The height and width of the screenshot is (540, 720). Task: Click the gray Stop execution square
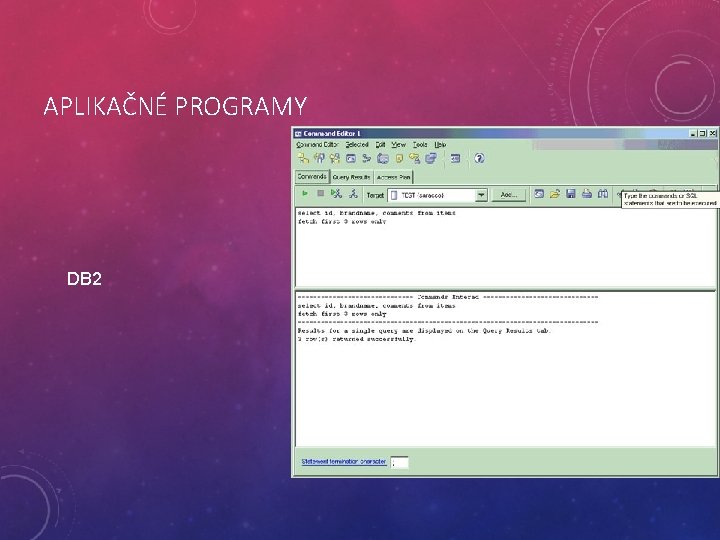[321, 194]
